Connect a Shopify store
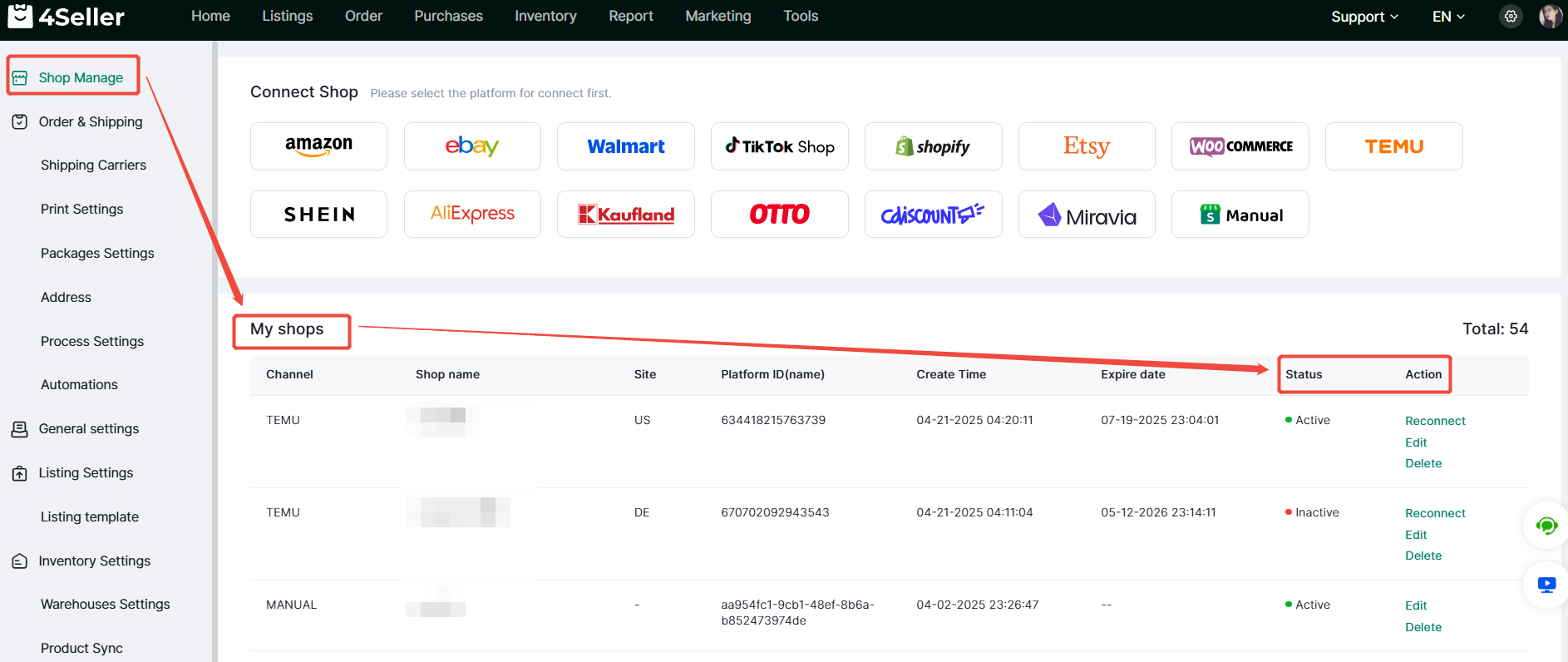 tap(934, 146)
